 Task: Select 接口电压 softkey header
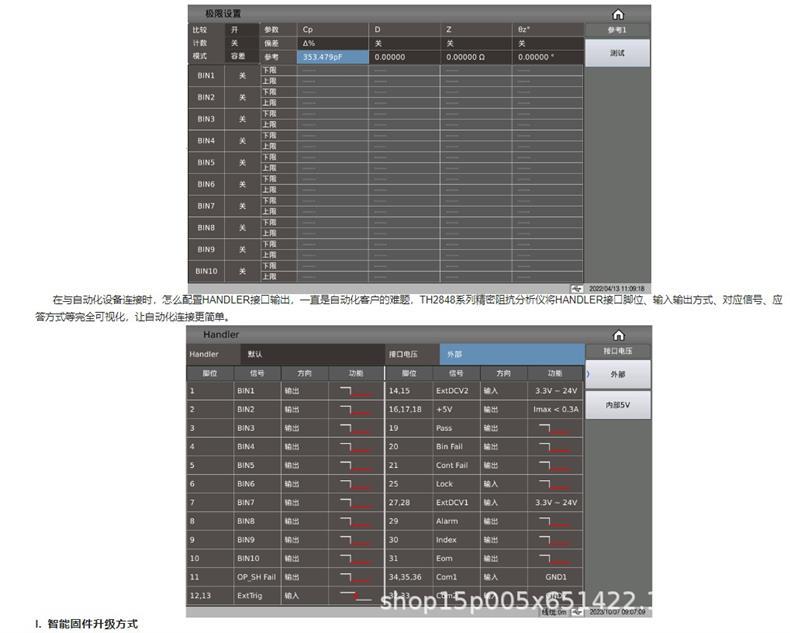tap(618, 351)
